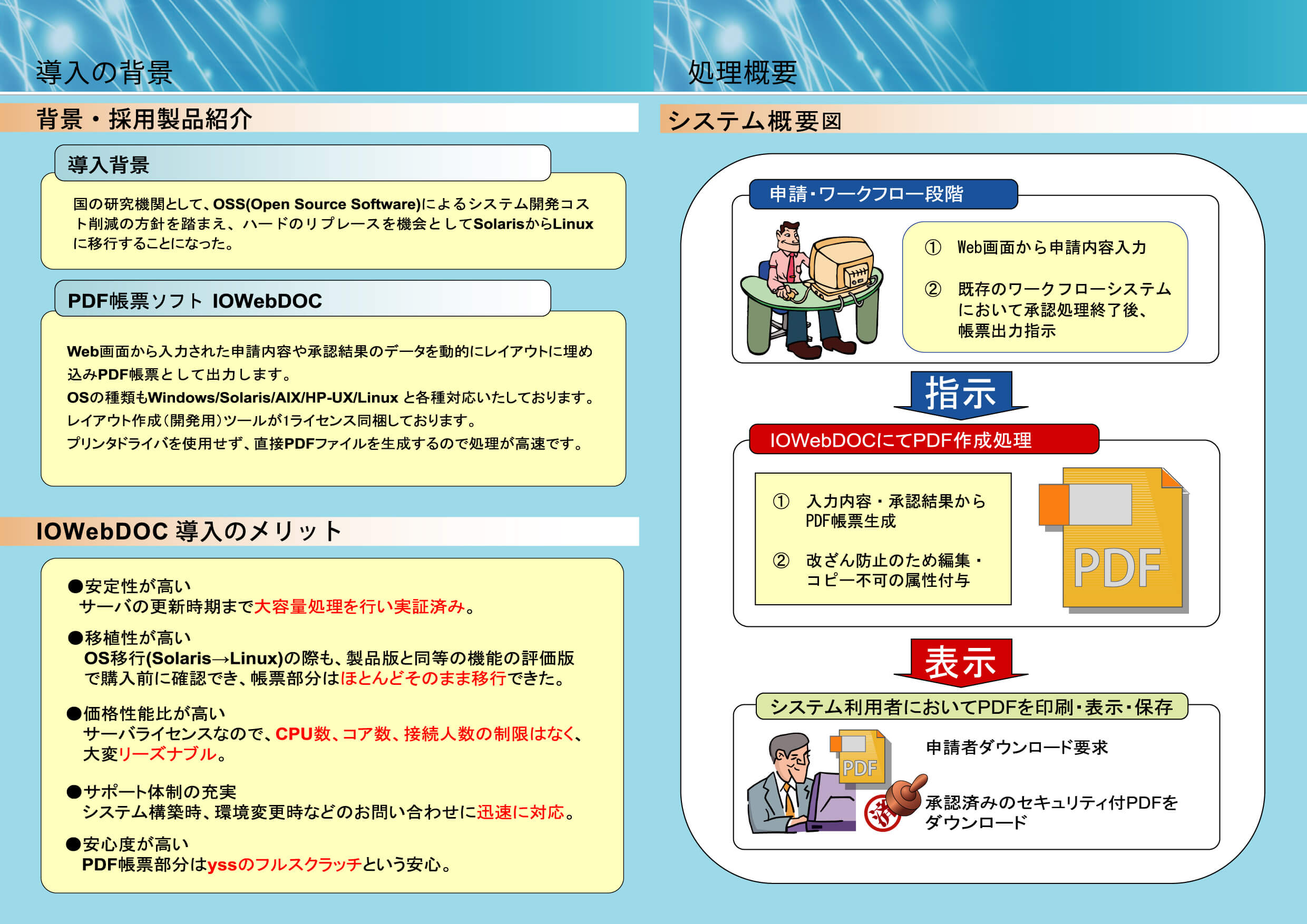This screenshot has height=924, width=1307.
Task: Click the ●安定性が高い bullet
Action: tap(129, 586)
